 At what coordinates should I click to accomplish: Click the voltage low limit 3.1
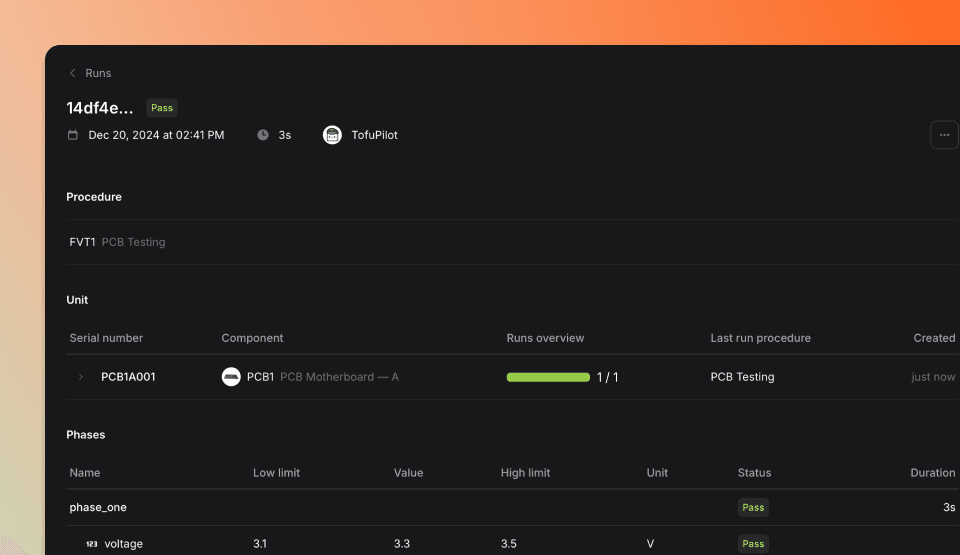click(x=260, y=544)
